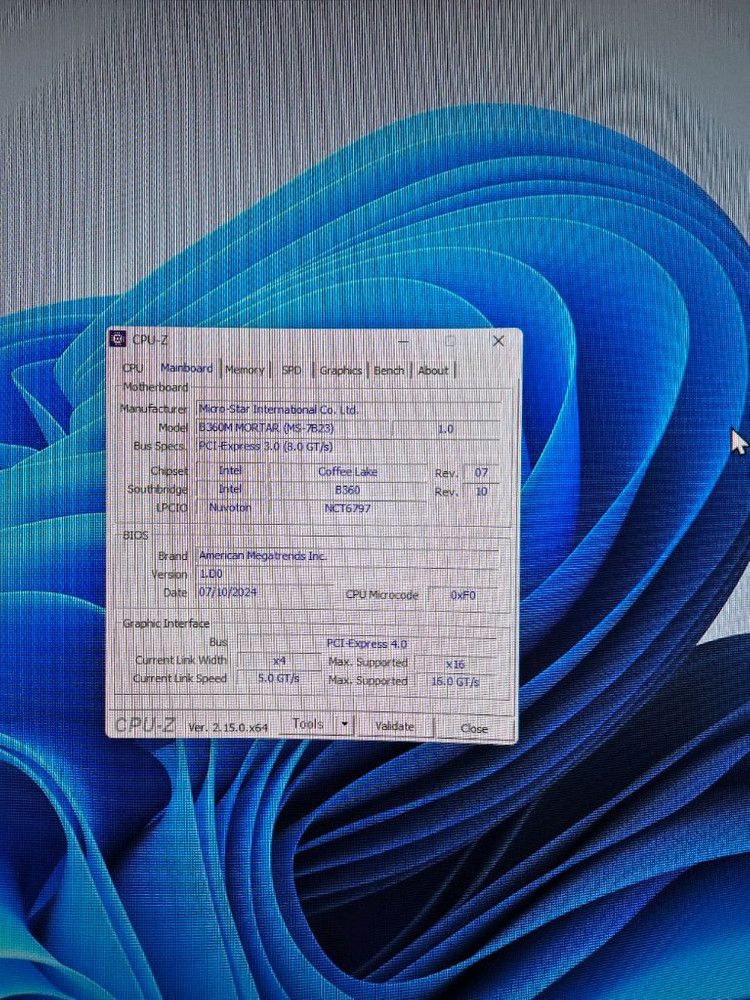The height and width of the screenshot is (1000, 750).
Task: Click the Current Link Width x4 value
Action: click(x=279, y=661)
